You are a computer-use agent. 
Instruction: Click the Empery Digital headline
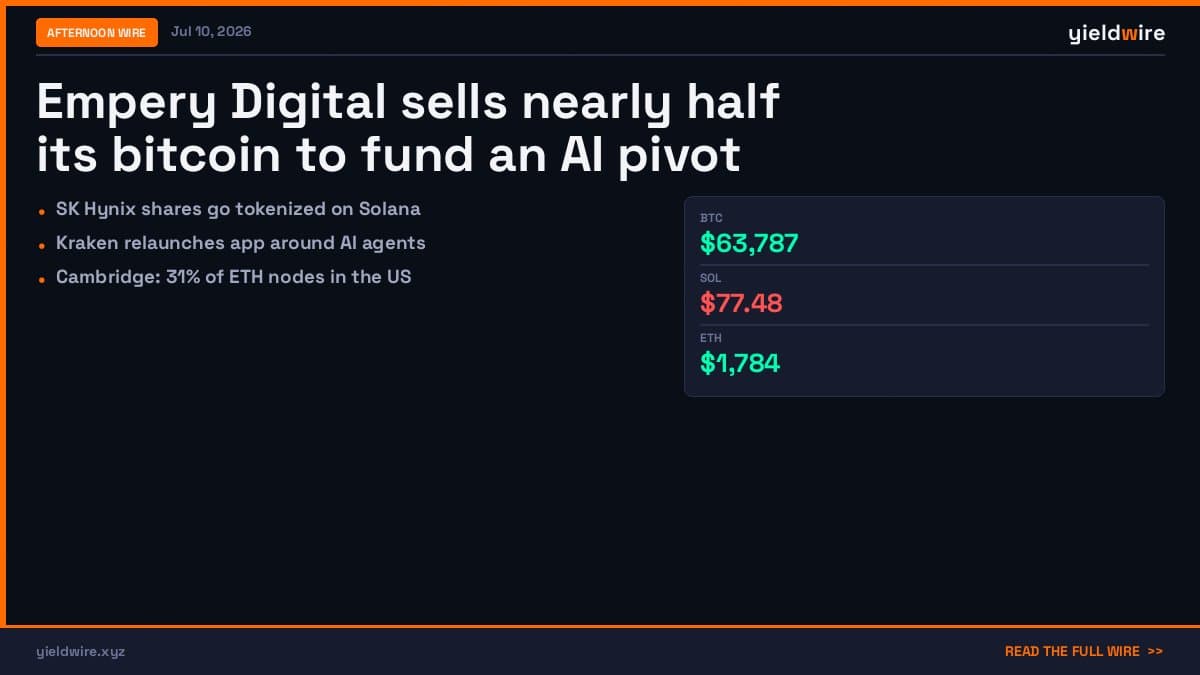(x=408, y=128)
